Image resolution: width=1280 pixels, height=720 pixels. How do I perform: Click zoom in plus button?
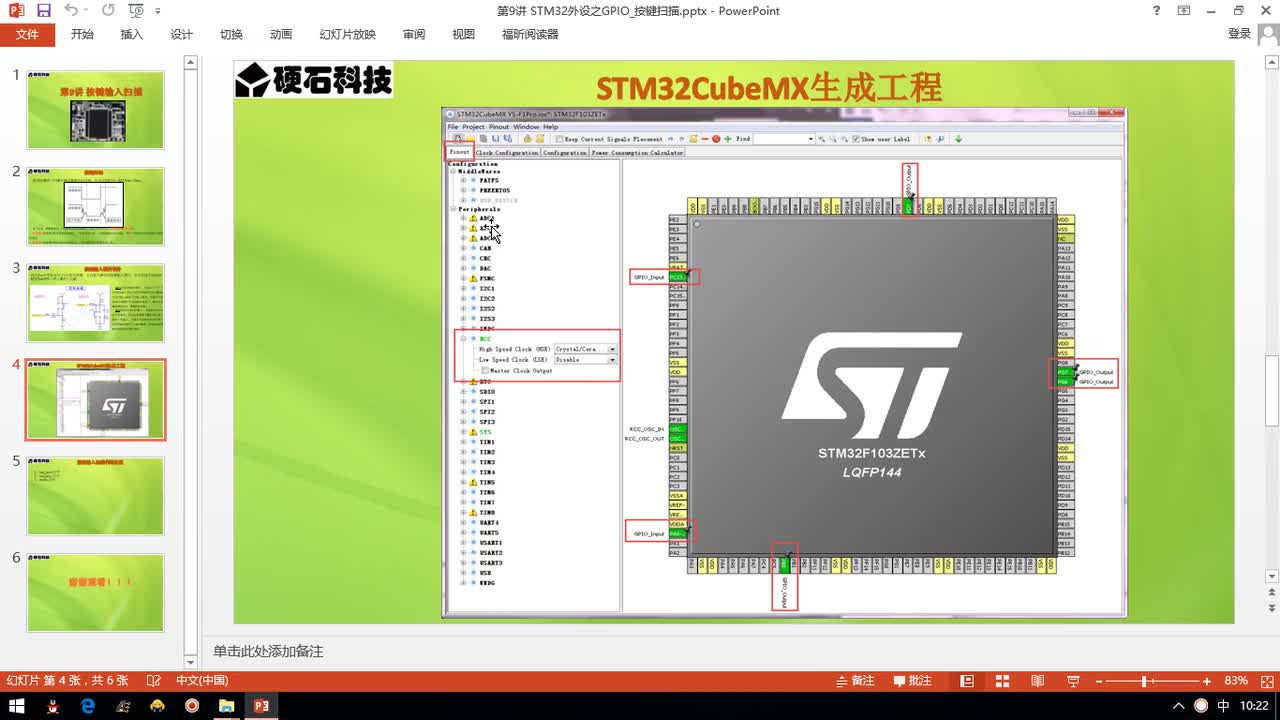[1207, 681]
